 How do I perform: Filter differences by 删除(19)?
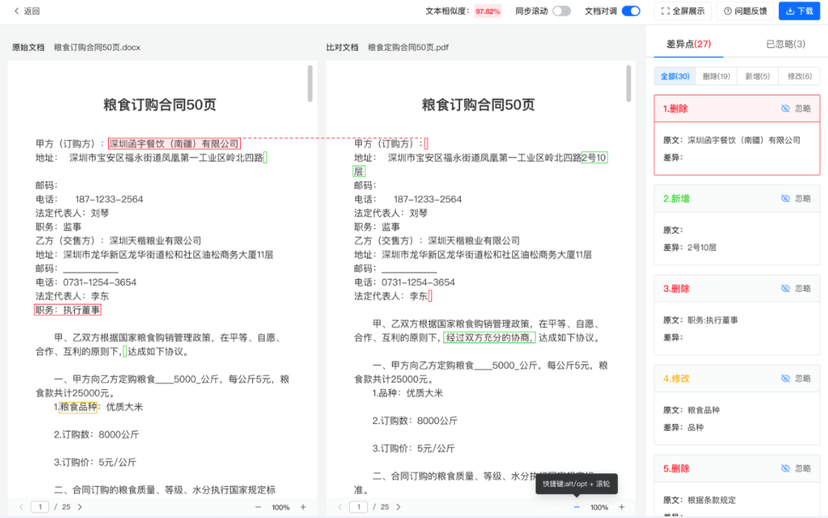(x=716, y=76)
